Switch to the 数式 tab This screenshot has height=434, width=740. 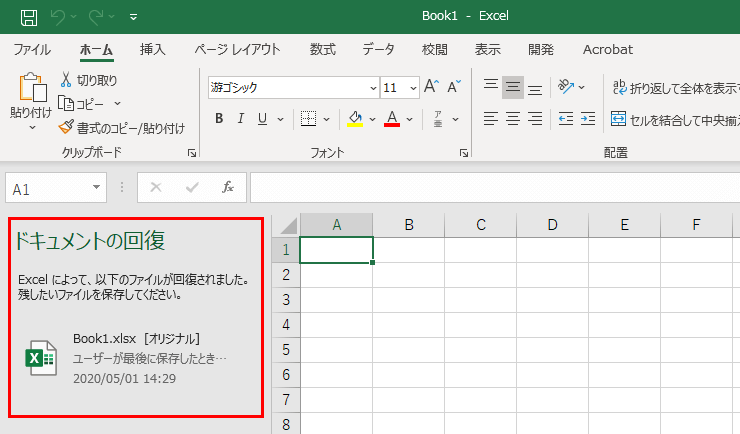pos(323,50)
